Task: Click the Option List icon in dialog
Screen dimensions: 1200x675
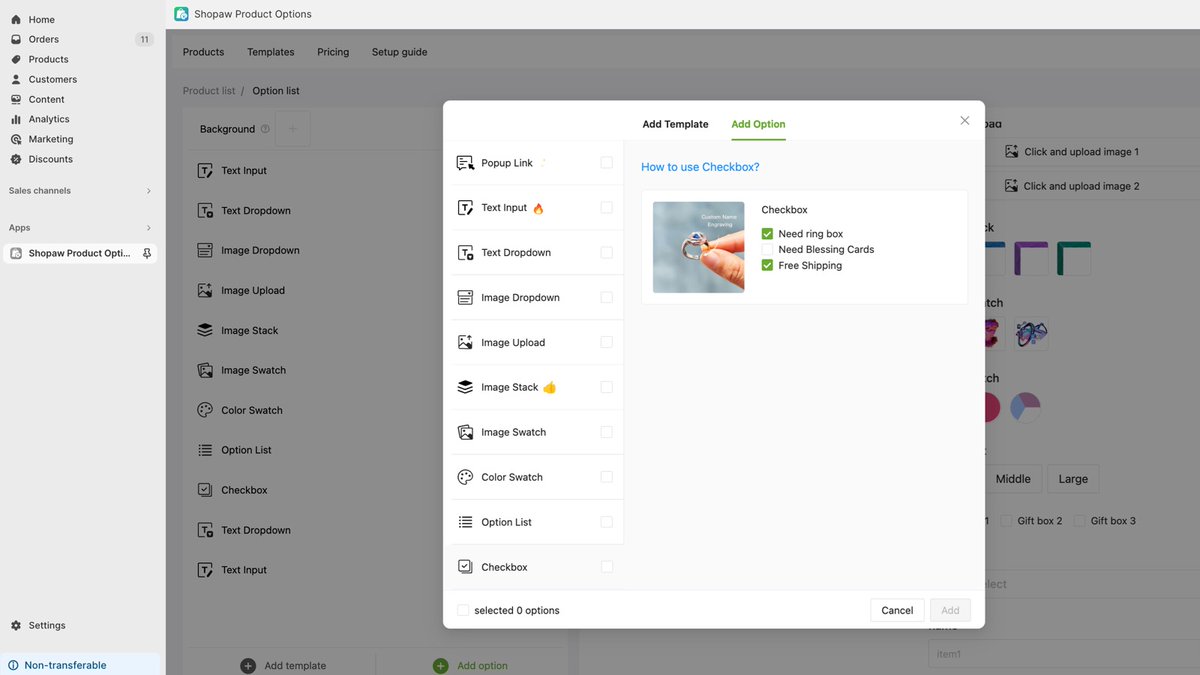Action: click(465, 522)
